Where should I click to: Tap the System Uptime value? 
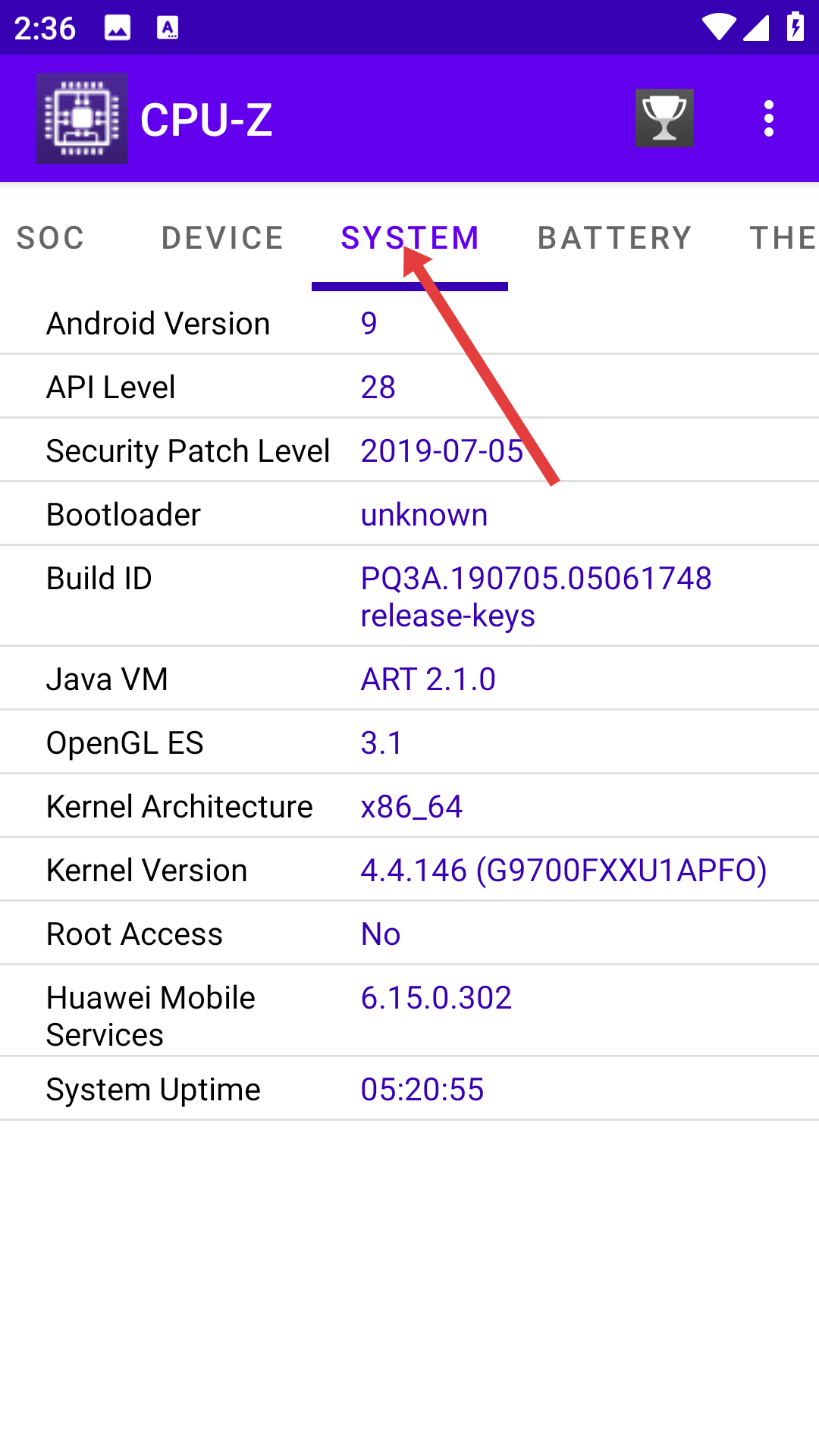coord(422,1090)
